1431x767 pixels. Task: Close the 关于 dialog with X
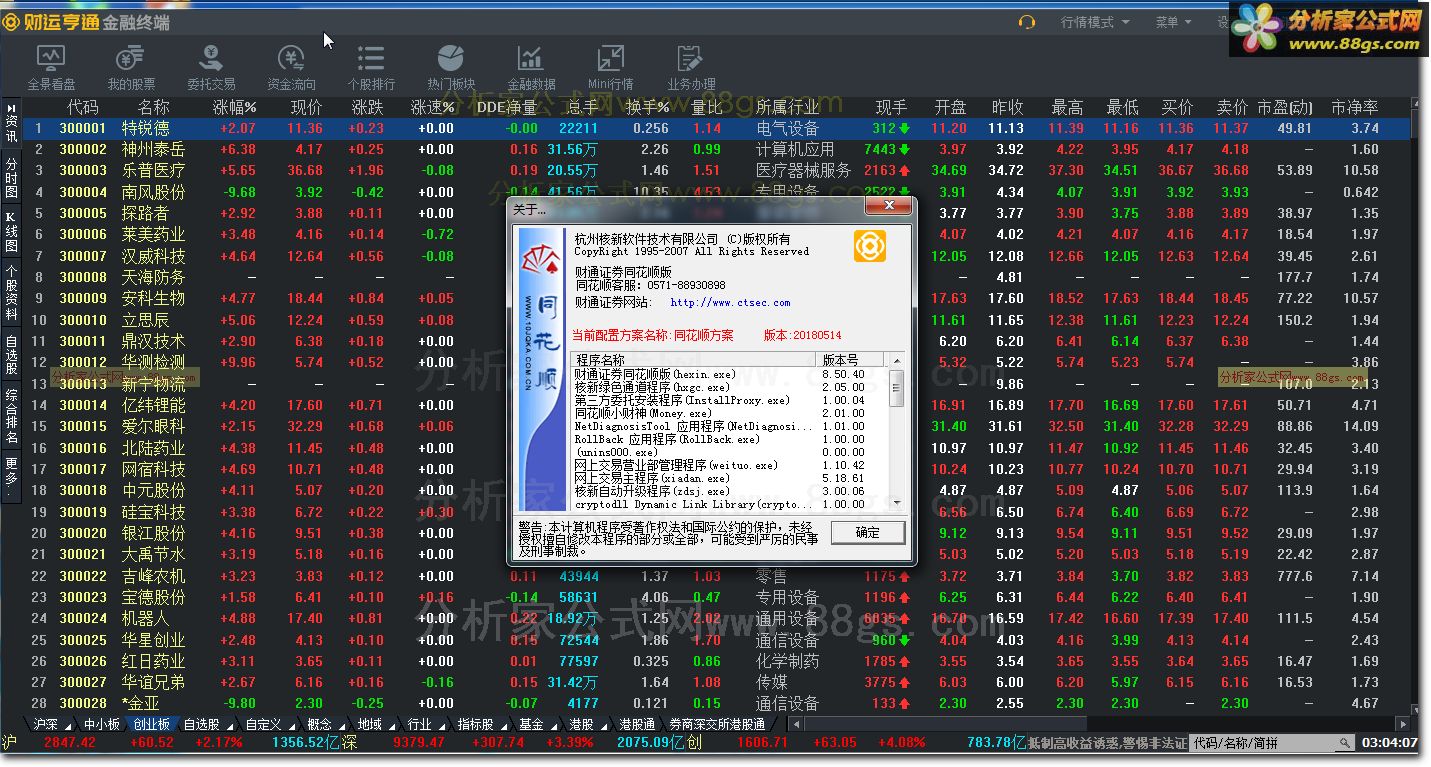click(887, 207)
